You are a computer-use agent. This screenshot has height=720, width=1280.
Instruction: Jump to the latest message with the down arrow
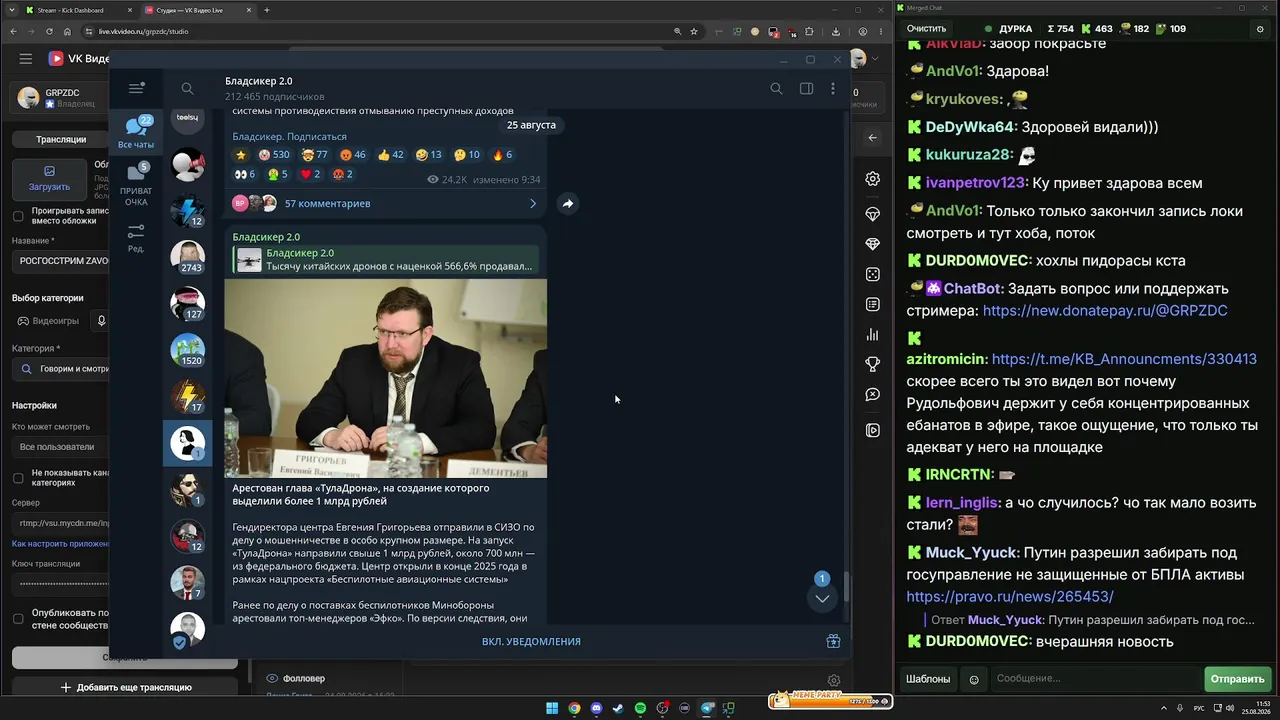click(822, 598)
